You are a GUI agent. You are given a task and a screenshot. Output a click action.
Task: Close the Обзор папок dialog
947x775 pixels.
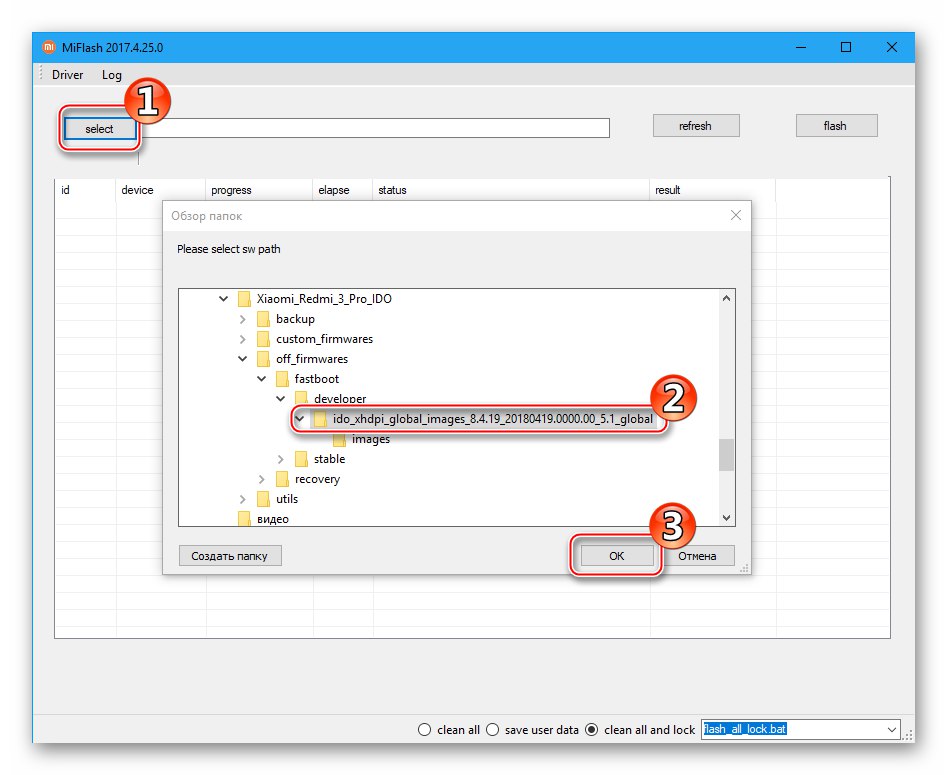point(736,215)
